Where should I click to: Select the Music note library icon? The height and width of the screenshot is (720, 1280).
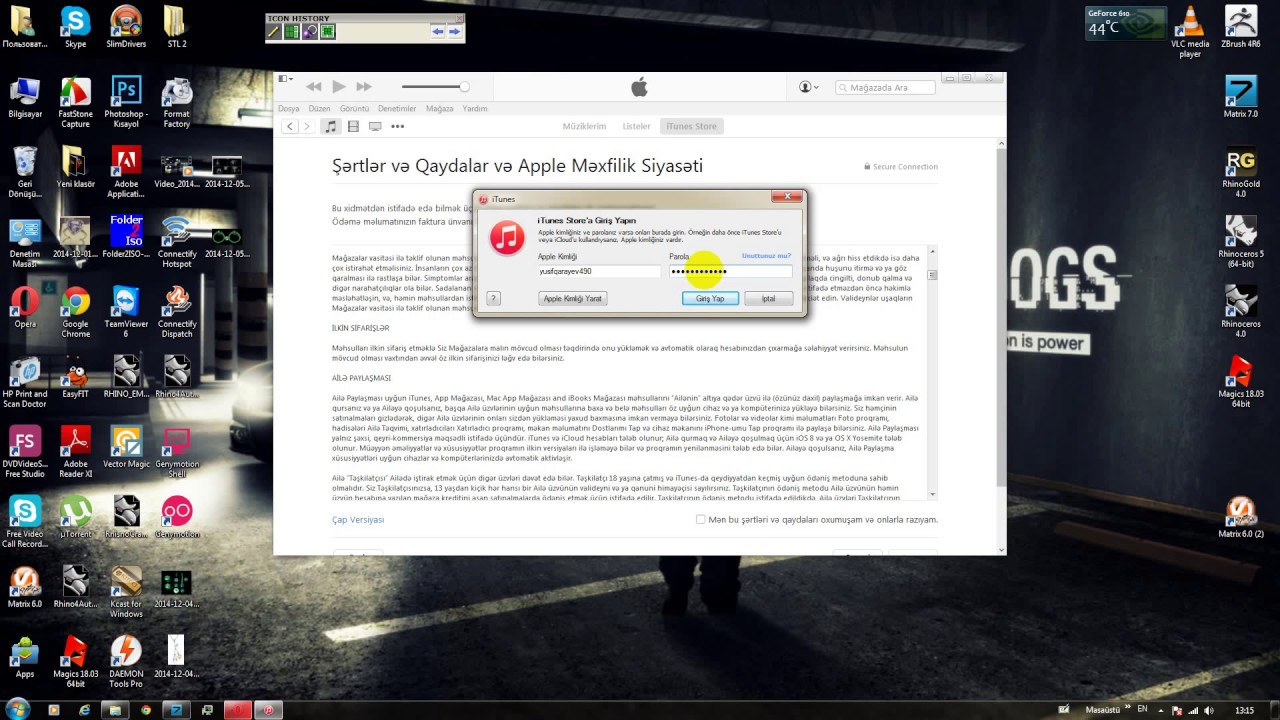tap(331, 126)
